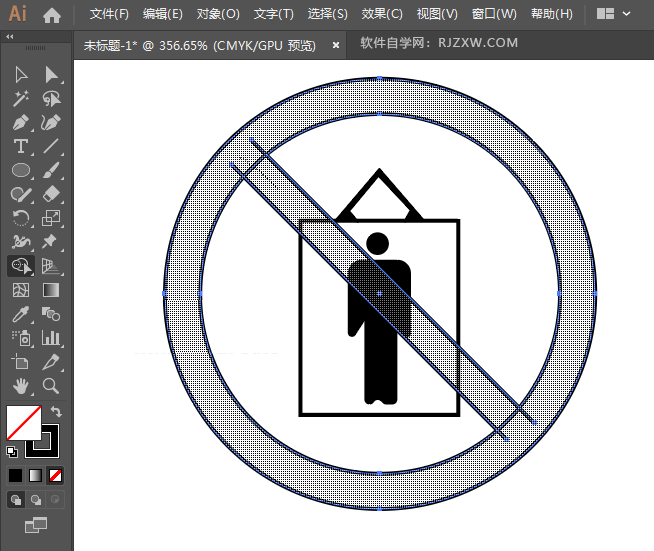Image resolution: width=654 pixels, height=551 pixels.
Task: Select the Puppet Warp pin tool
Action: 49,242
